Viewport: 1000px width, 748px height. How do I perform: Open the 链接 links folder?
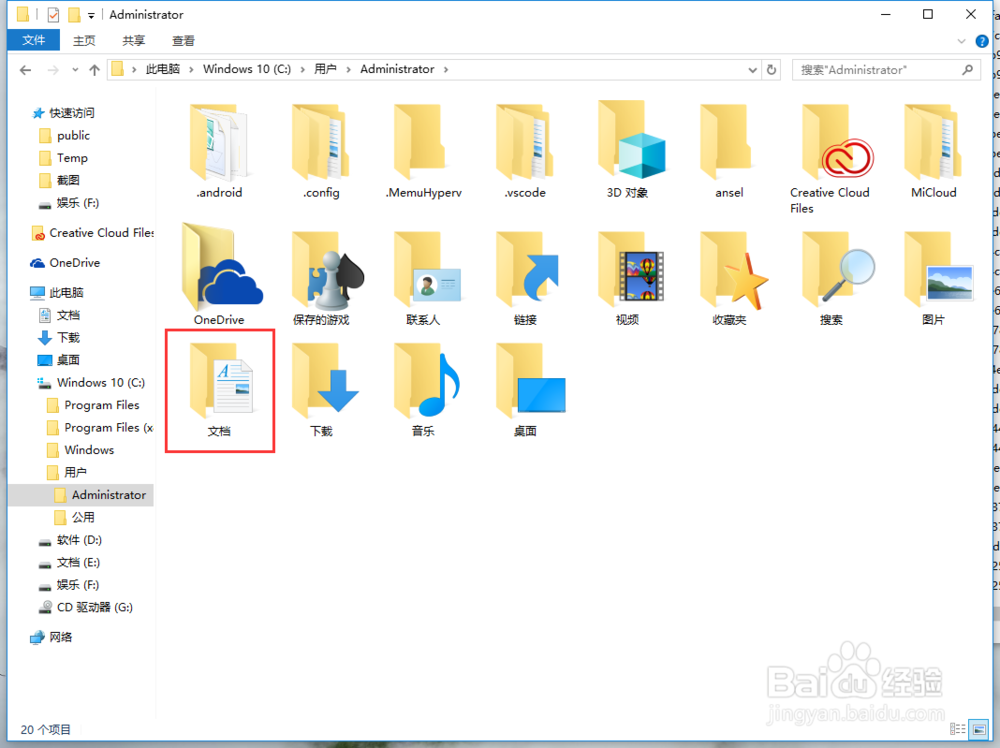pyautogui.click(x=526, y=279)
